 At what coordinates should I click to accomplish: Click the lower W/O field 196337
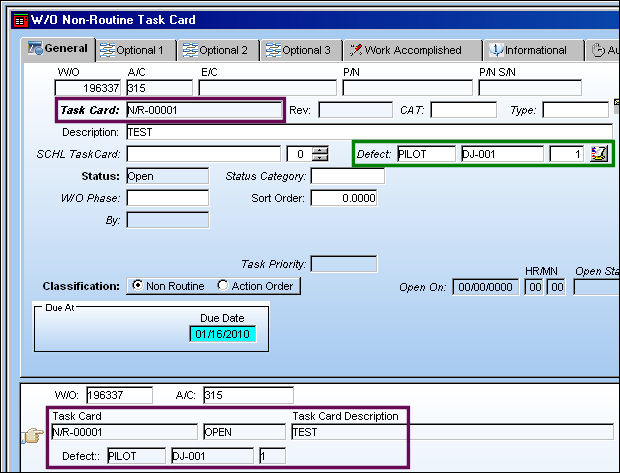[x=119, y=395]
